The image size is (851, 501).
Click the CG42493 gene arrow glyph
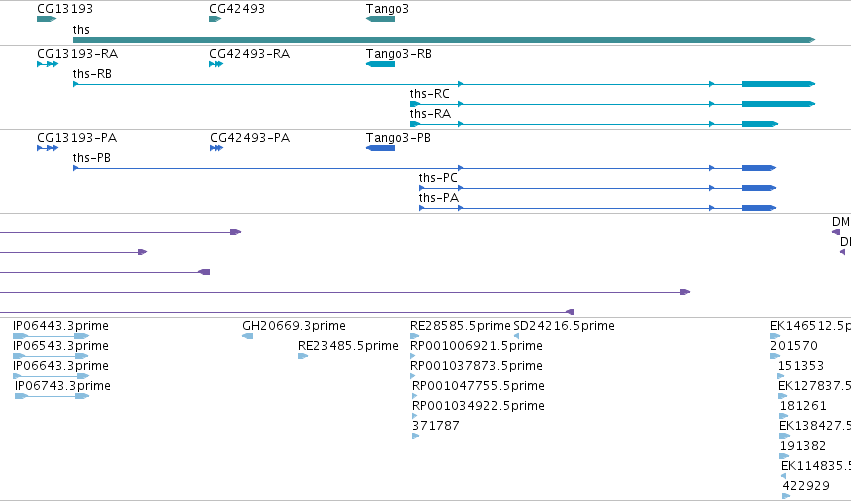tap(215, 19)
